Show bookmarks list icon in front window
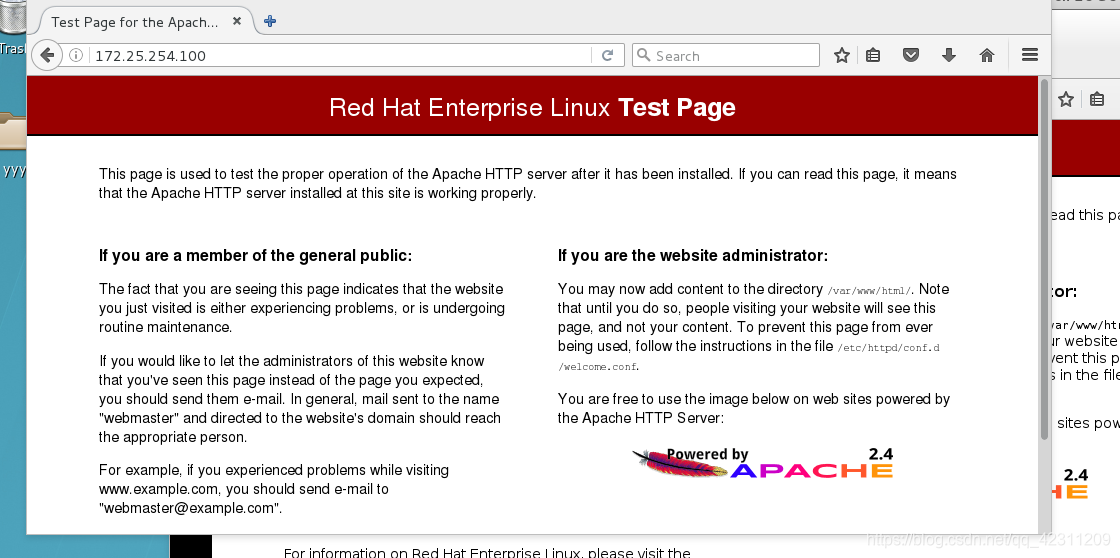The image size is (1120, 558). pyautogui.click(x=873, y=55)
